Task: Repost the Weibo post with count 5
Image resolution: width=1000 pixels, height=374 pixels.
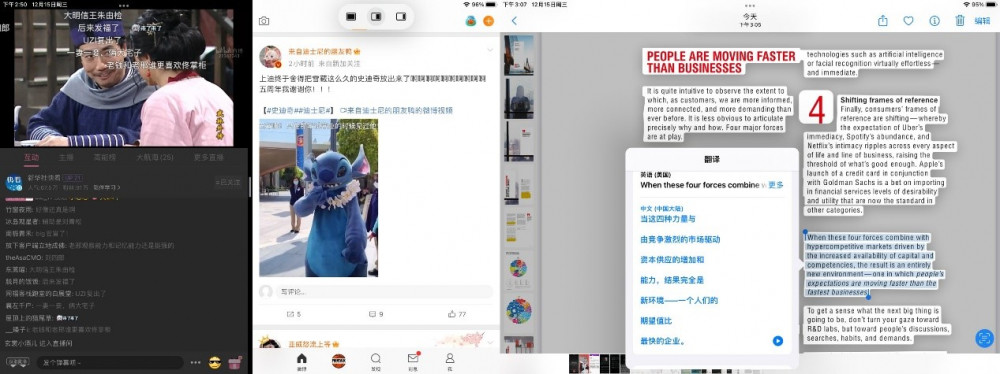Action: (x=294, y=314)
